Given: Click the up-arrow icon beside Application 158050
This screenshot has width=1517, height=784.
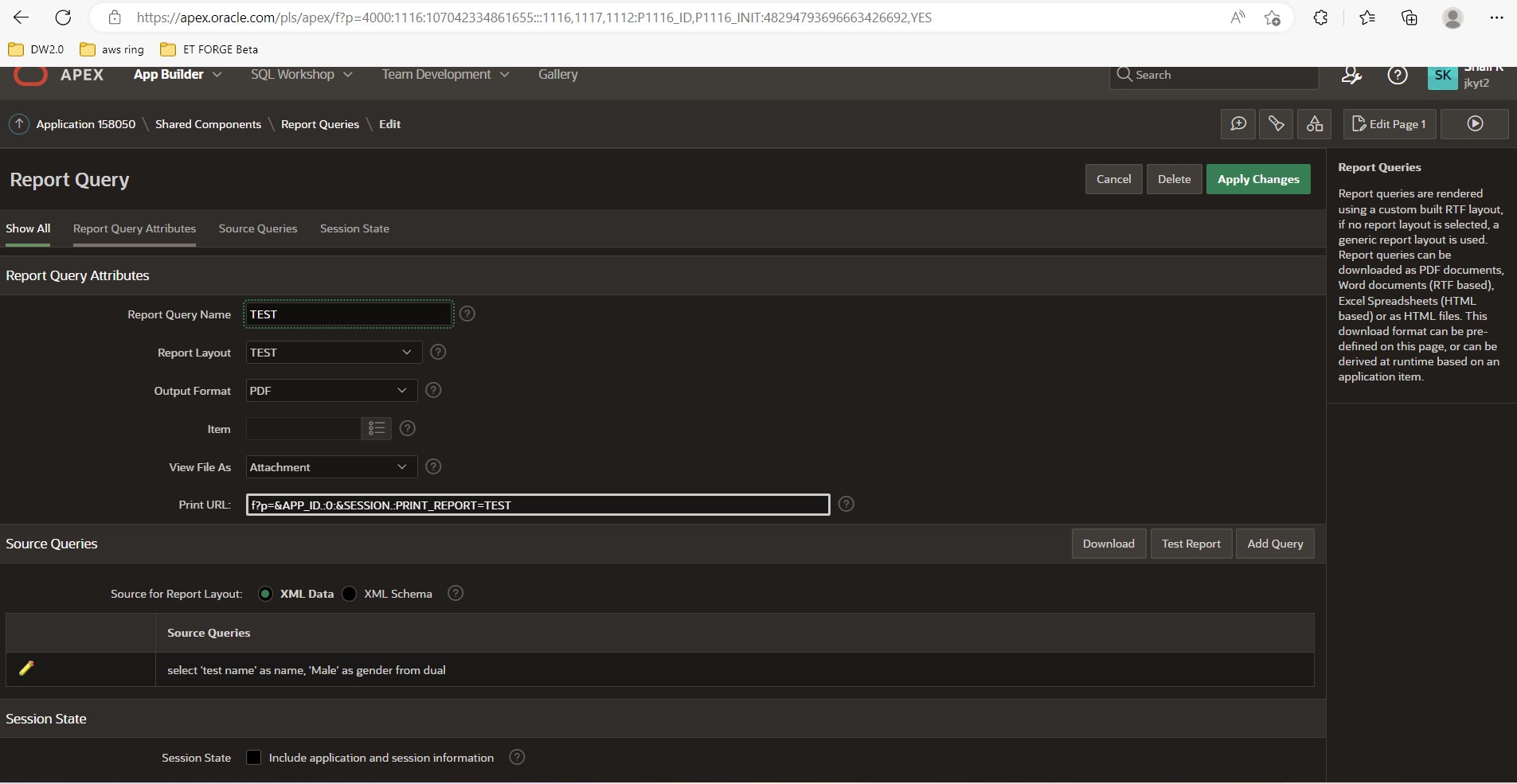Looking at the screenshot, I should (x=19, y=124).
